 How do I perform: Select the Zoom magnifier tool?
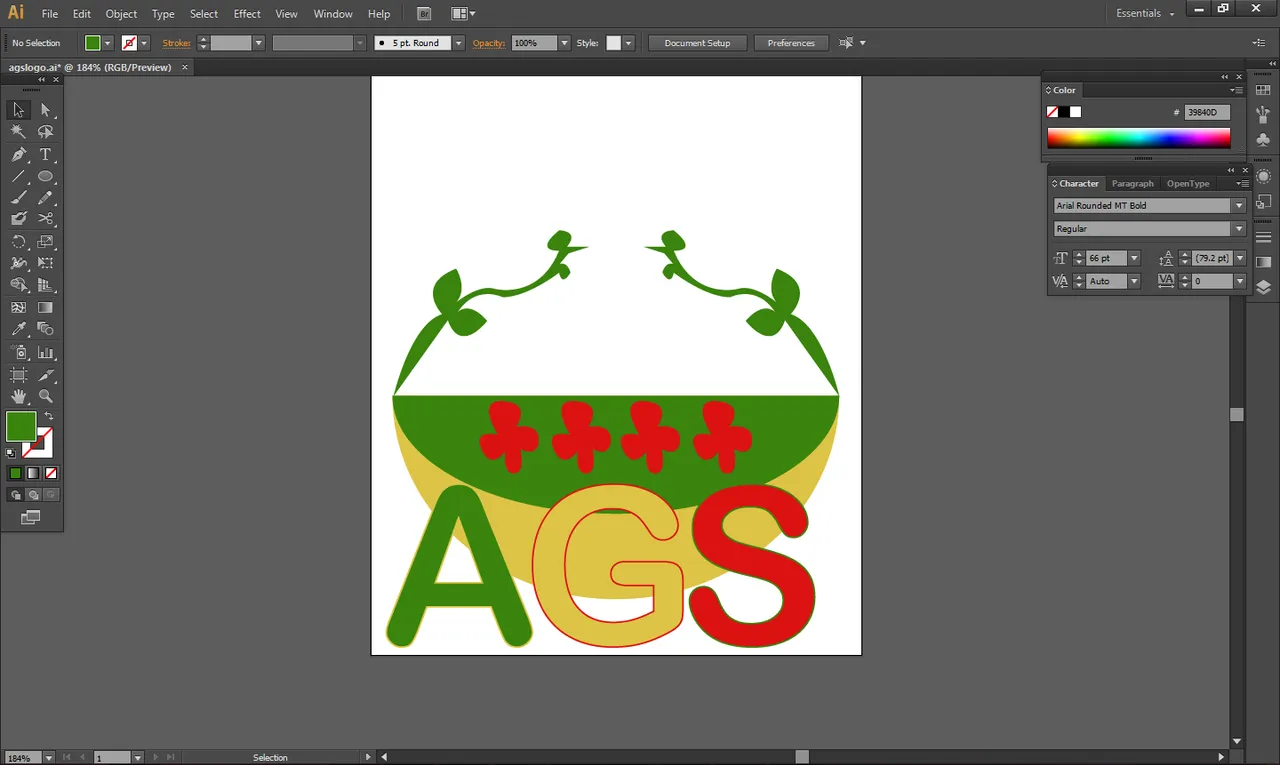[45, 397]
